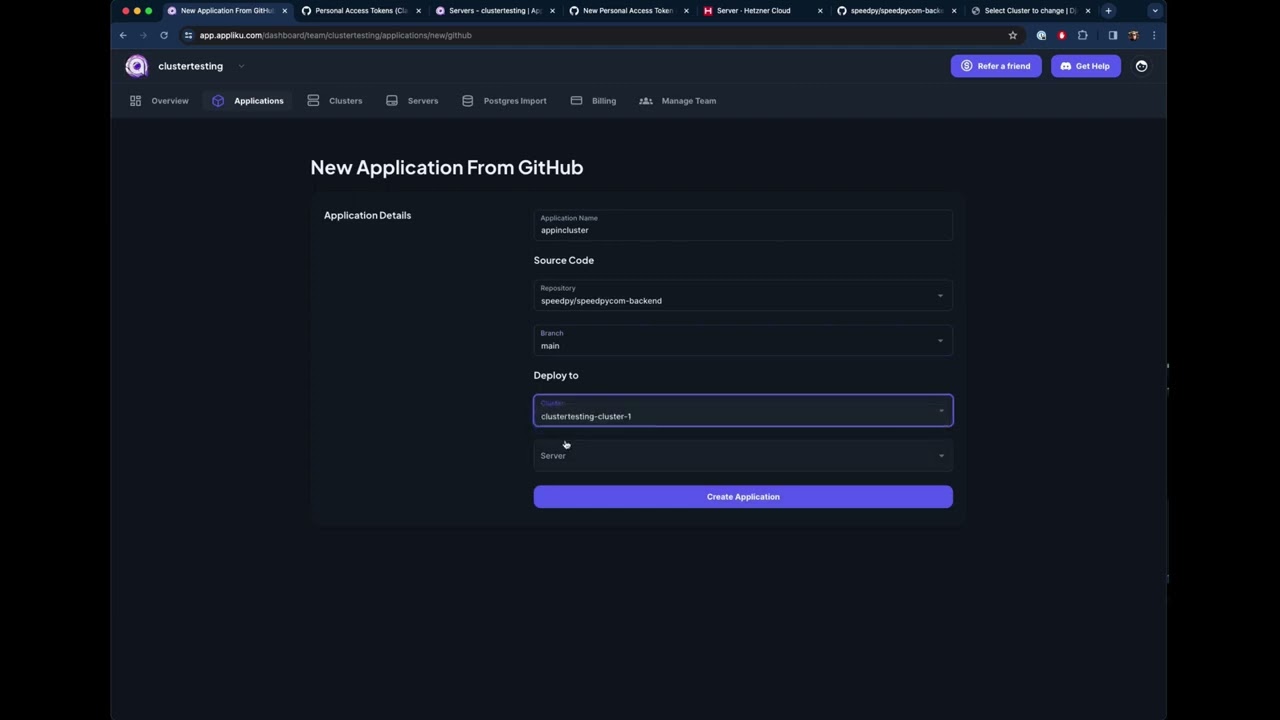This screenshot has width=1280, height=720.
Task: Reload the page with refresh icon
Action: pyautogui.click(x=164, y=35)
